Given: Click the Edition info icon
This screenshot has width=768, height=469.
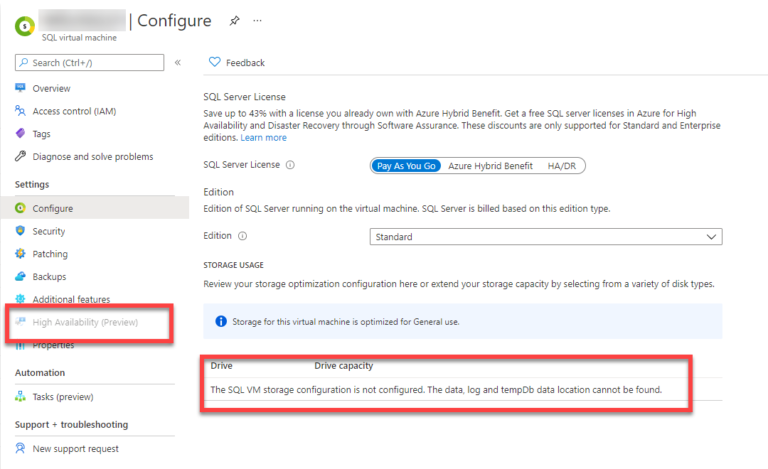Looking at the screenshot, I should click(243, 237).
